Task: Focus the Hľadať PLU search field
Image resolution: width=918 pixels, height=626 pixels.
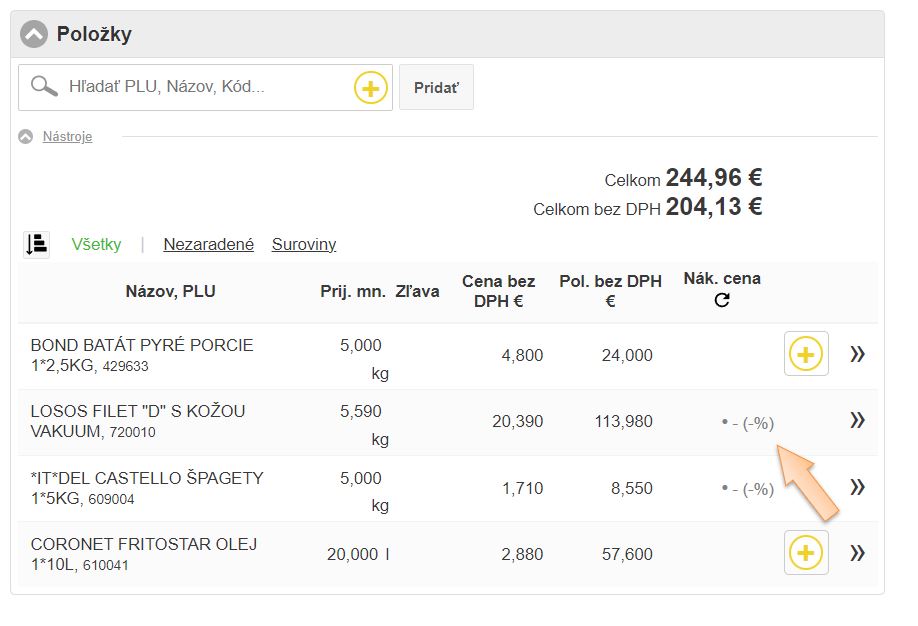Action: tap(205, 87)
